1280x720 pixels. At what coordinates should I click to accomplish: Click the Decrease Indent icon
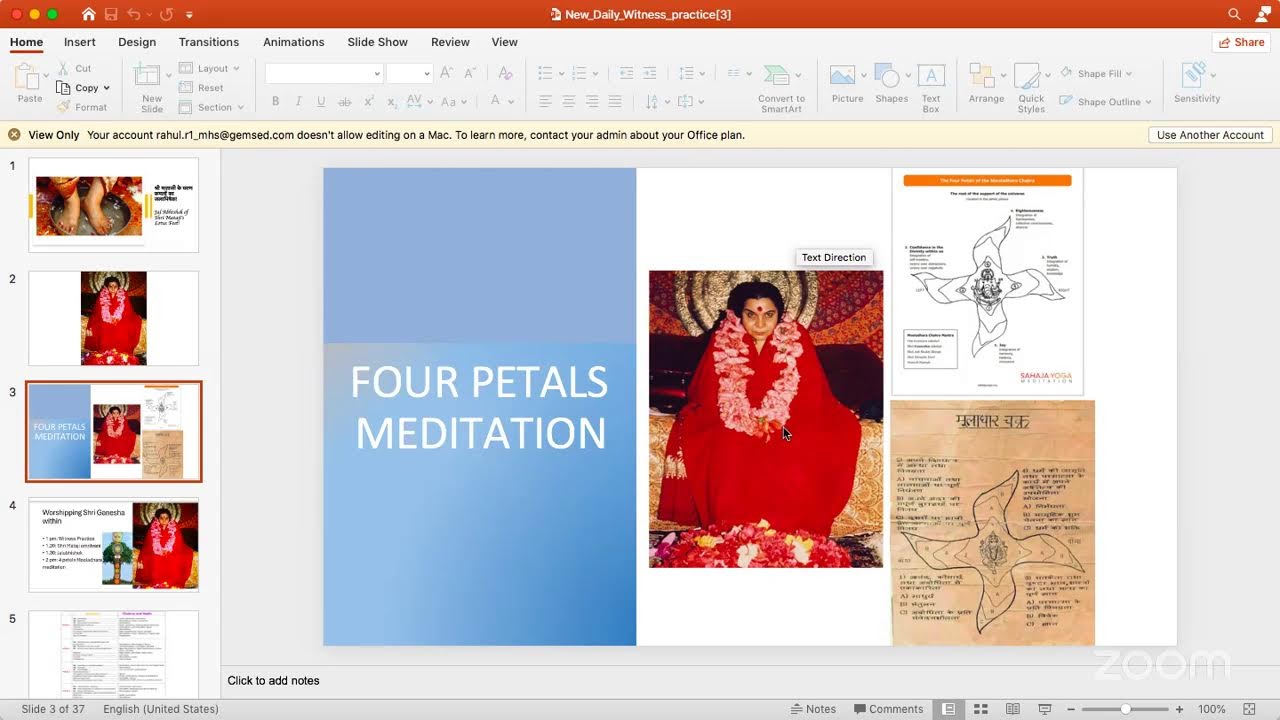[x=626, y=72]
